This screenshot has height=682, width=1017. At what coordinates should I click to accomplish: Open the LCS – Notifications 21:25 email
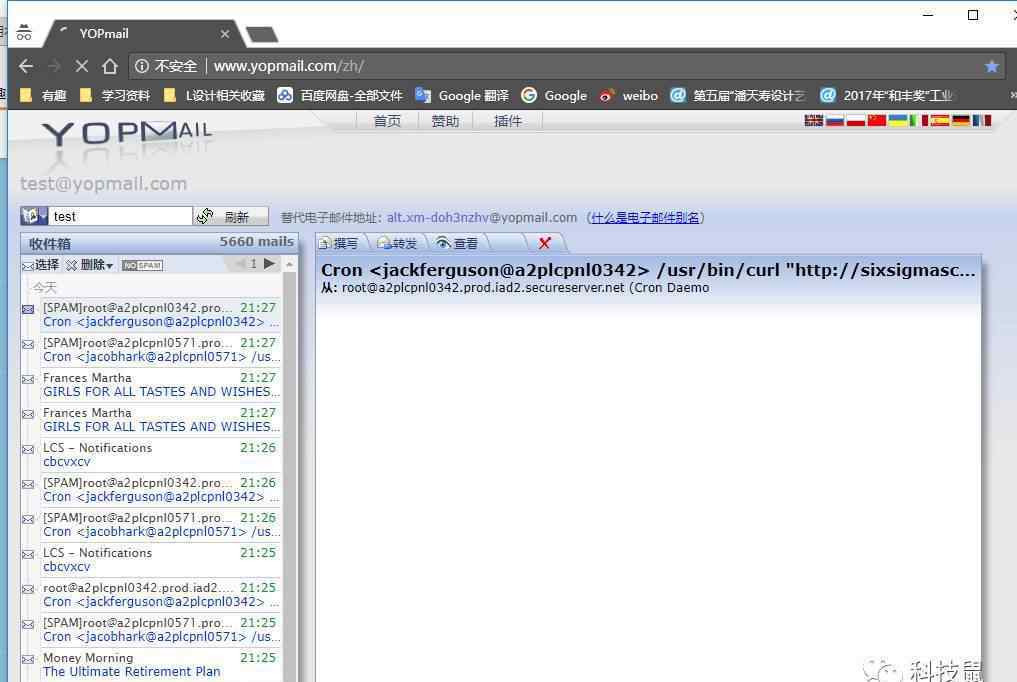pos(160,559)
